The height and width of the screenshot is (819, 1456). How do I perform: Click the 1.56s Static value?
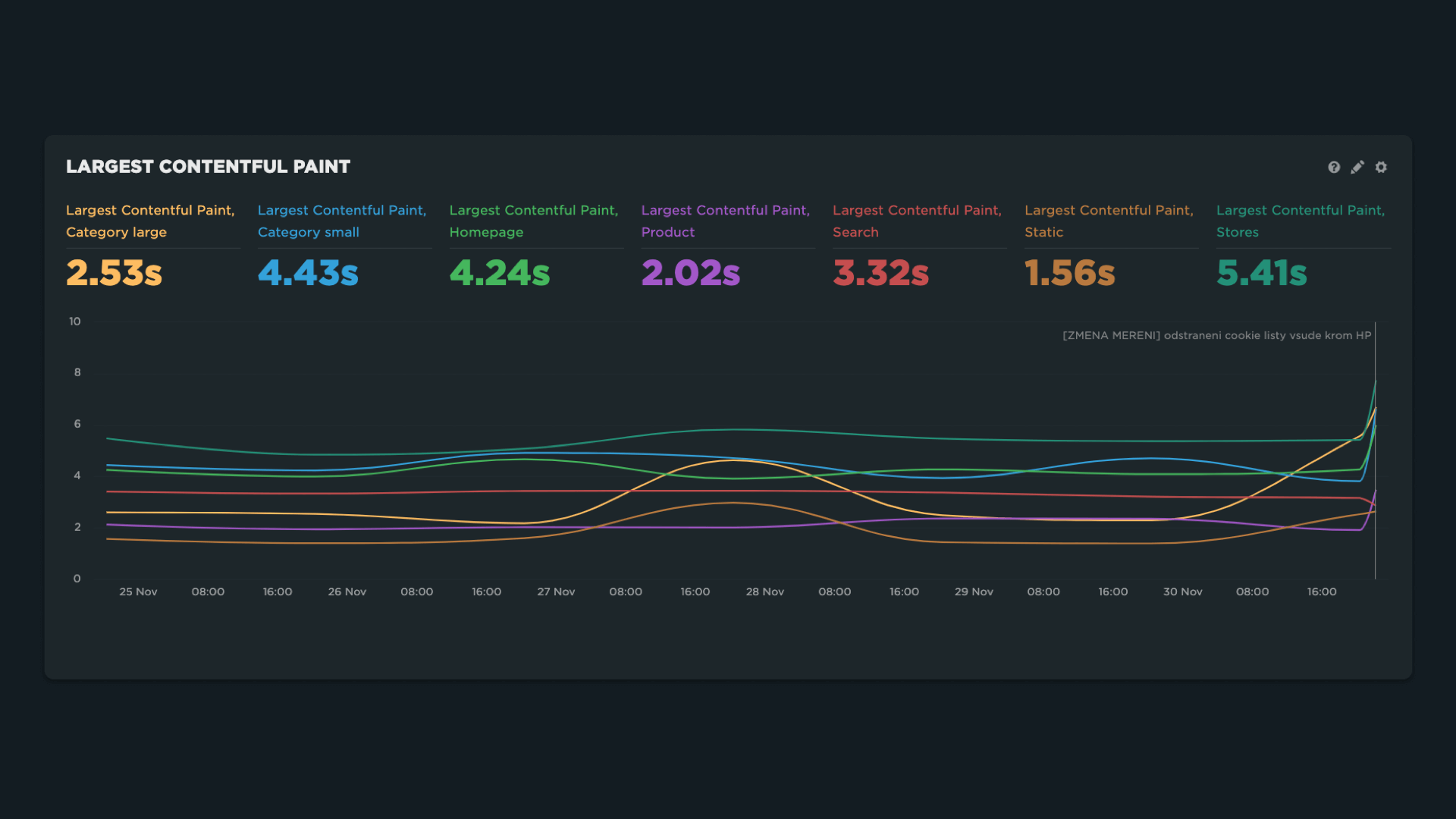click(x=1069, y=273)
